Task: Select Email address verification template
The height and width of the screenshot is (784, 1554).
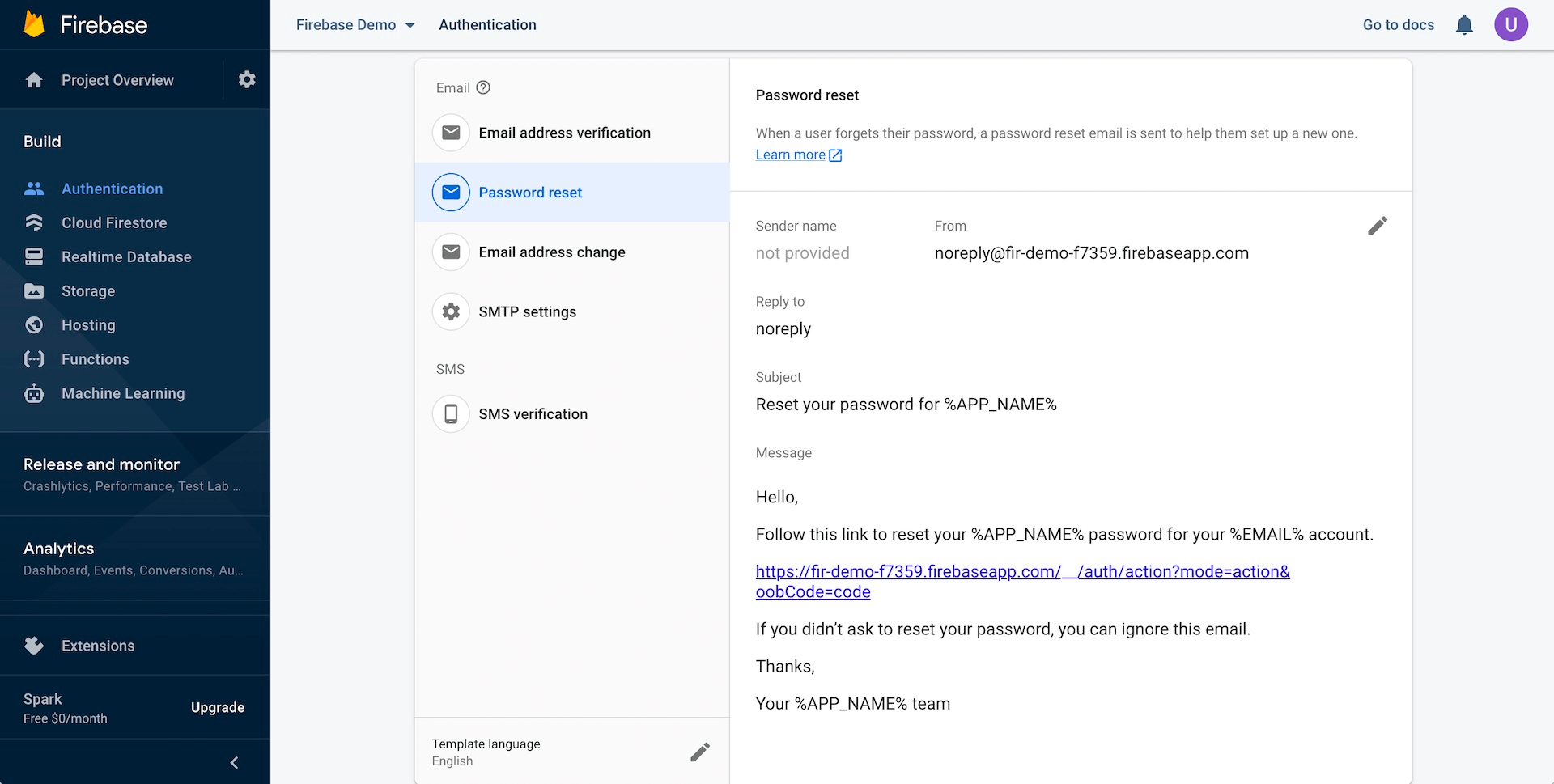Action: (x=564, y=133)
